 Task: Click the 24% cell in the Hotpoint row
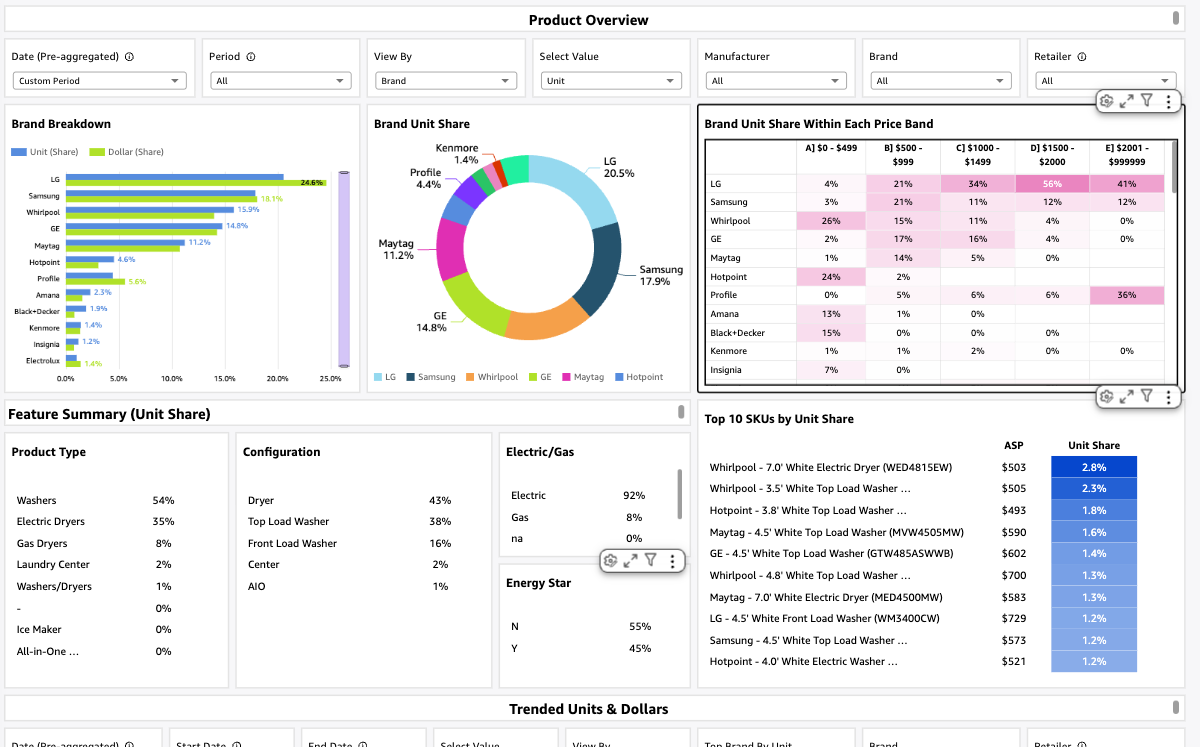click(x=831, y=277)
